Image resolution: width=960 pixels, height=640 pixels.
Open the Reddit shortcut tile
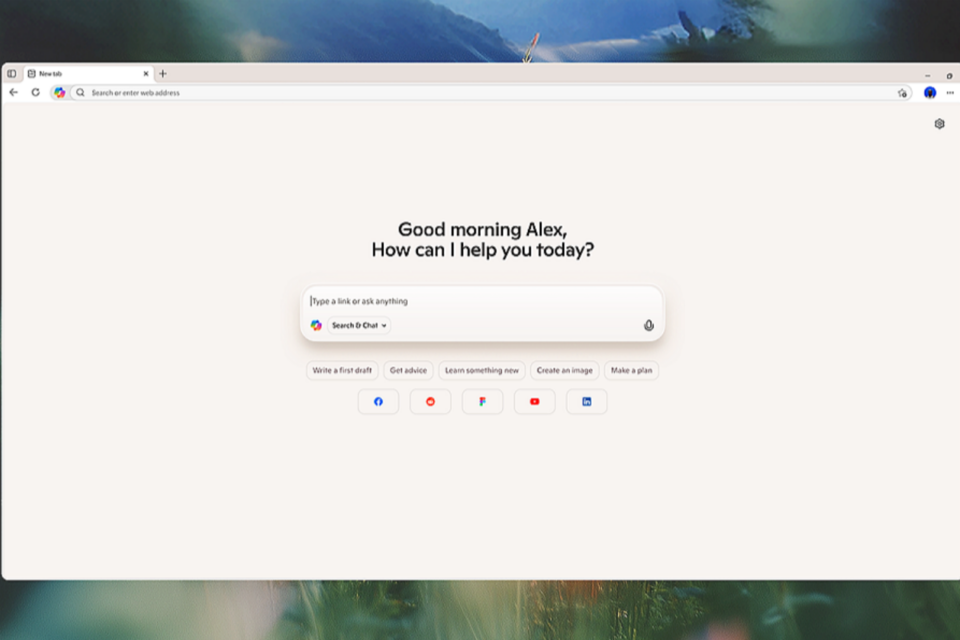(430, 401)
